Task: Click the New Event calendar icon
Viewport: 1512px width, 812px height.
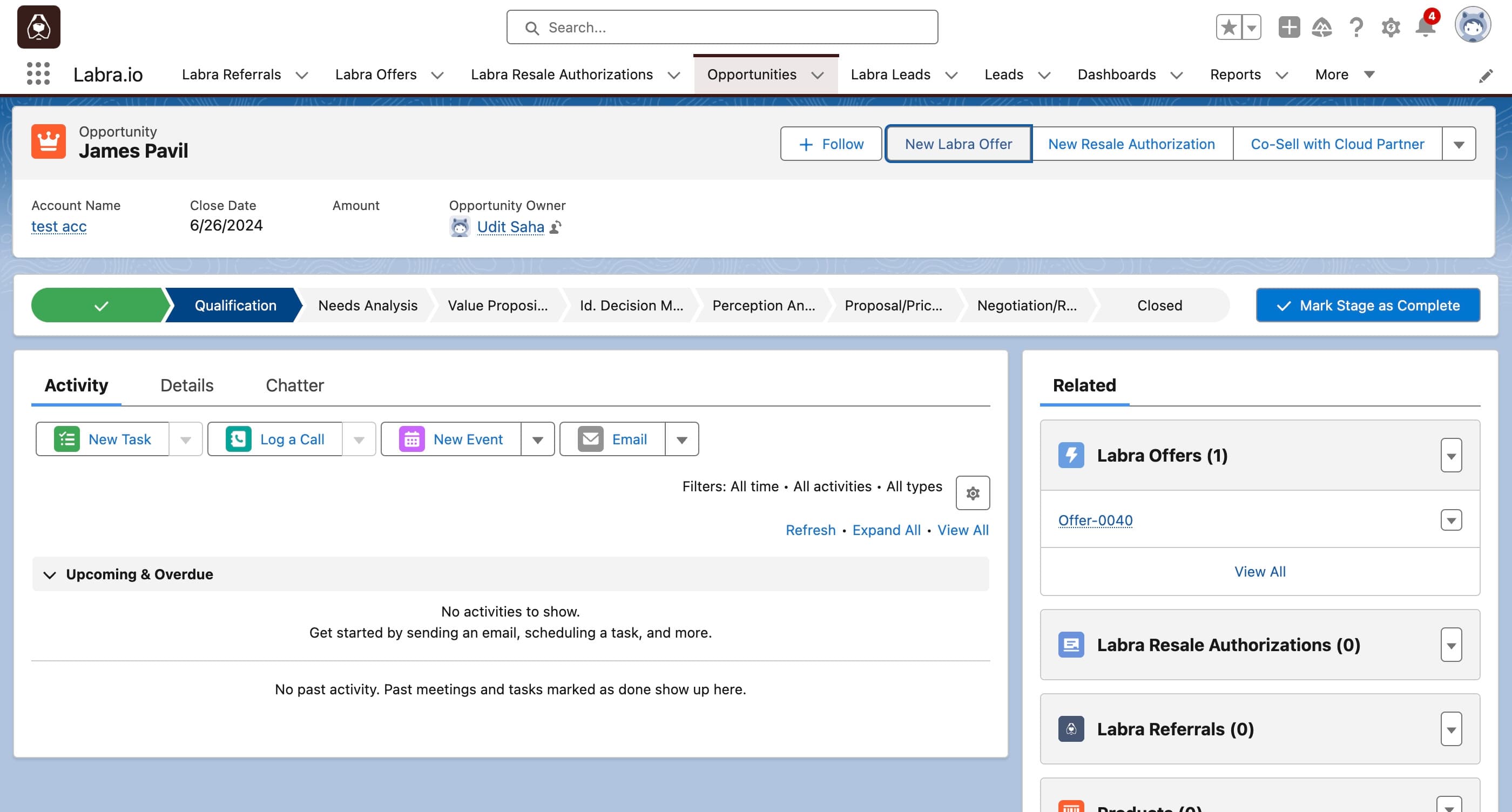Action: click(x=411, y=439)
